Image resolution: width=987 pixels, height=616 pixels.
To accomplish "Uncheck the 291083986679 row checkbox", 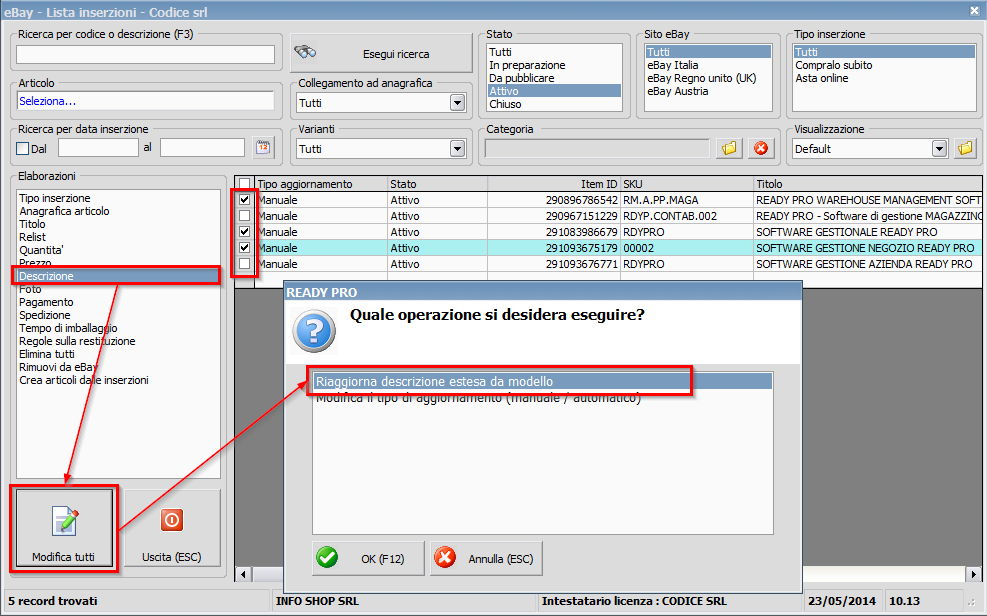I will coord(244,232).
